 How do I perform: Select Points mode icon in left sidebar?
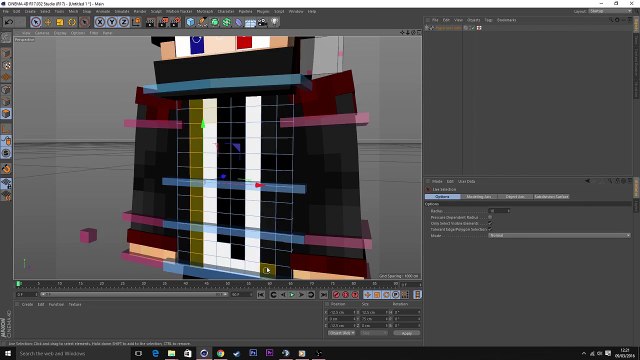point(6,90)
